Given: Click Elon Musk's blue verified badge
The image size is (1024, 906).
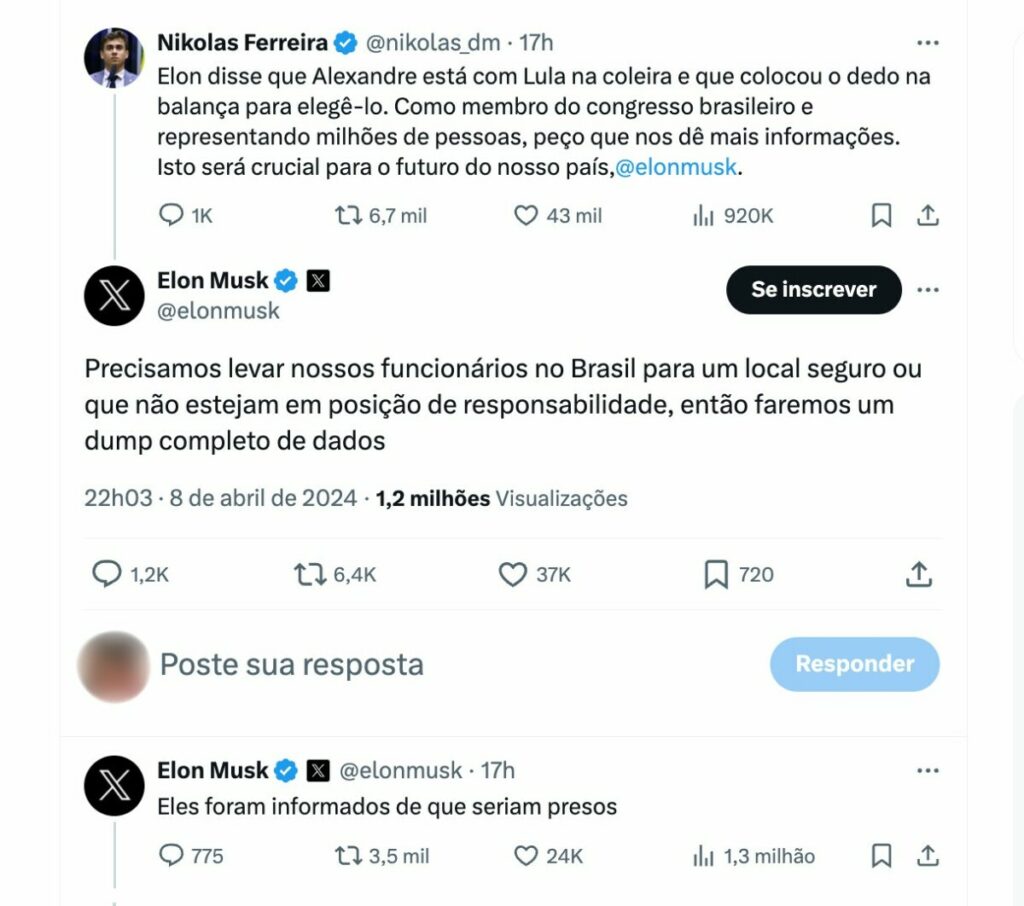Looking at the screenshot, I should point(287,280).
